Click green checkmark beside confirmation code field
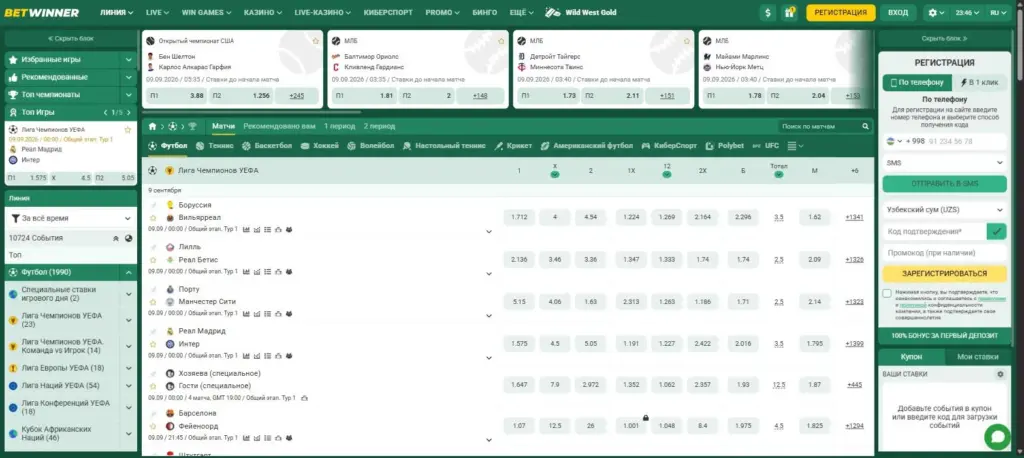Screen dimensions: 1024x458 997,231
